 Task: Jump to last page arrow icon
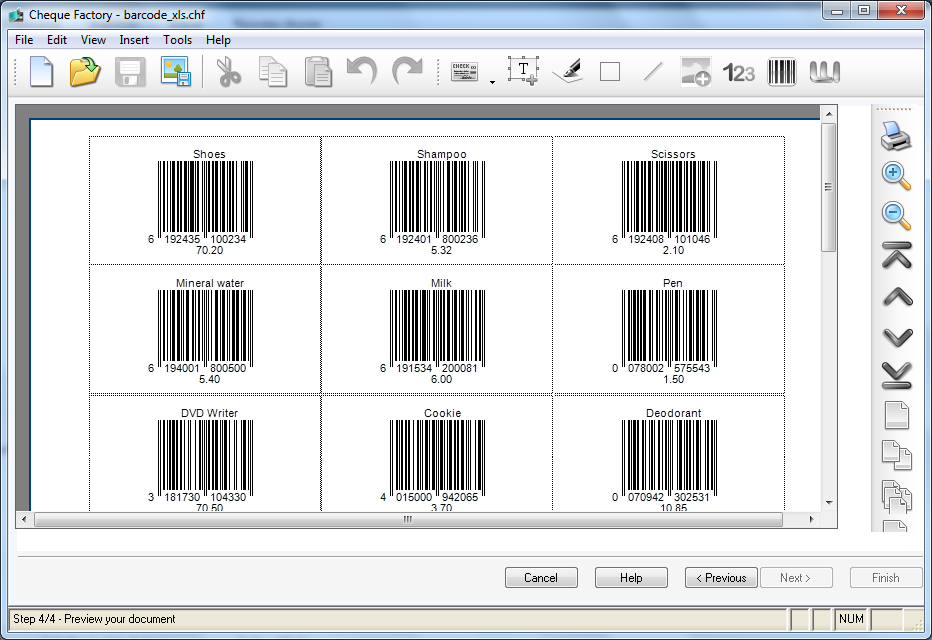897,375
